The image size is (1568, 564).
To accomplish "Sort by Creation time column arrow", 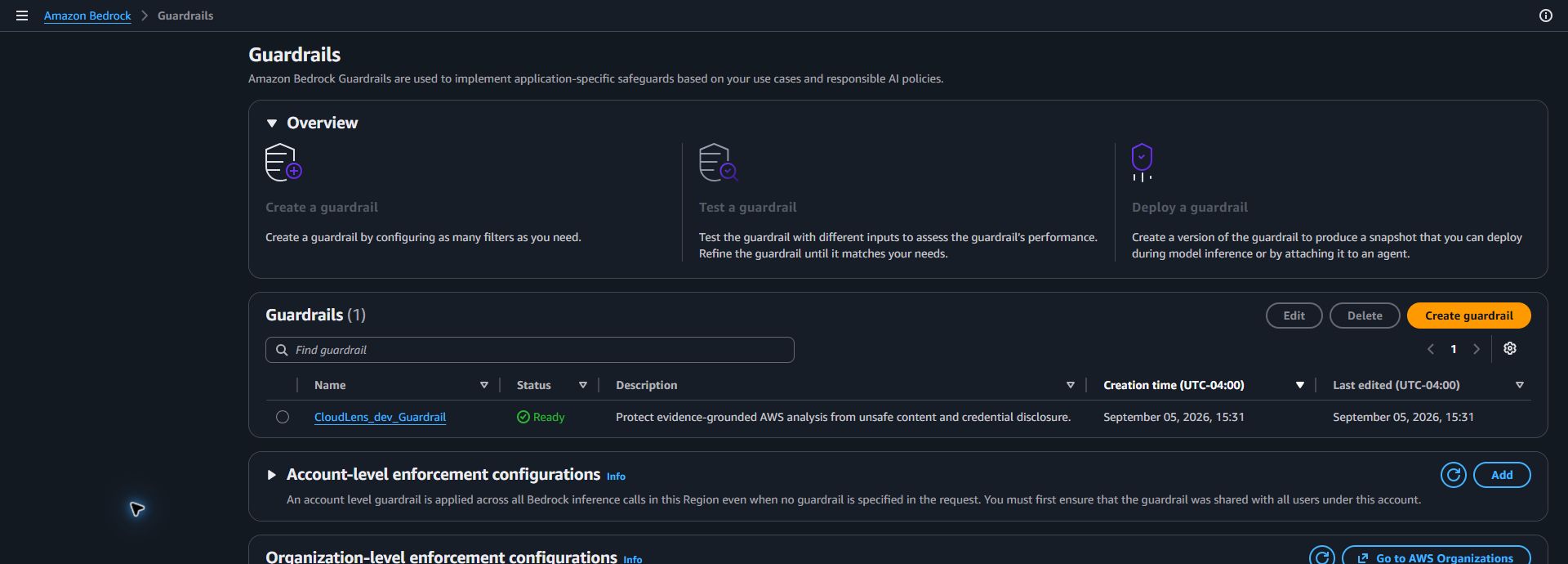I will coord(1299,385).
